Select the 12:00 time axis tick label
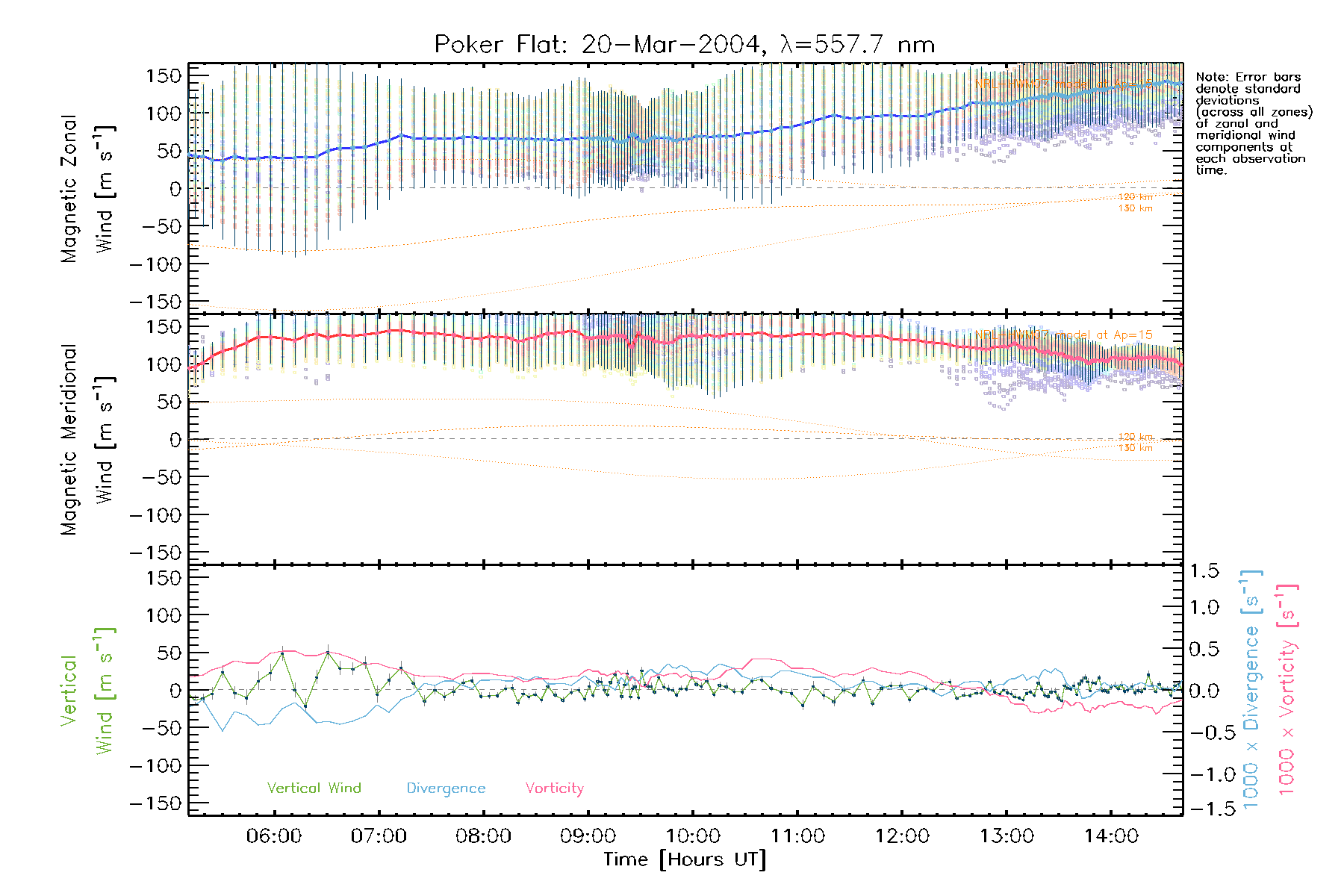The height and width of the screenshot is (896, 1344). pos(902,836)
